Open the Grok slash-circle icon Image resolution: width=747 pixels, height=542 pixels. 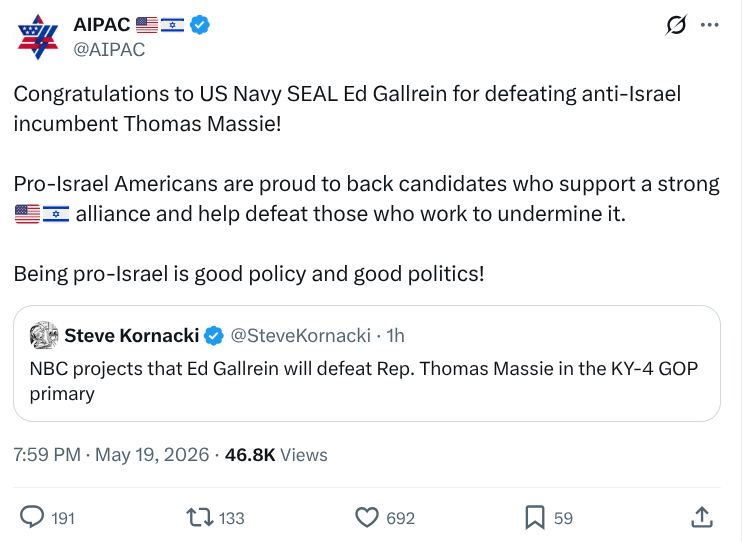[676, 25]
